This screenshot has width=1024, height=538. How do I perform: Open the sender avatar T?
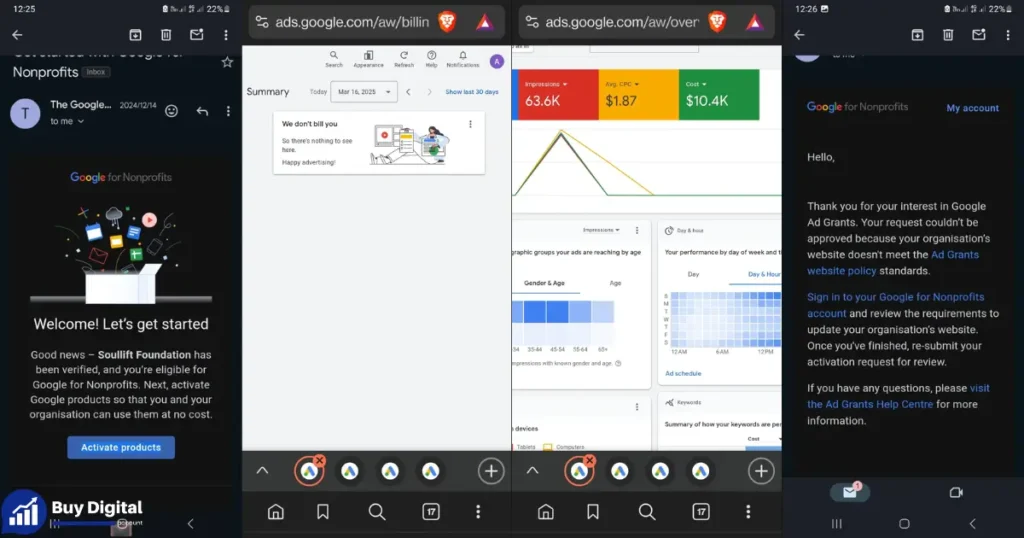(x=25, y=114)
